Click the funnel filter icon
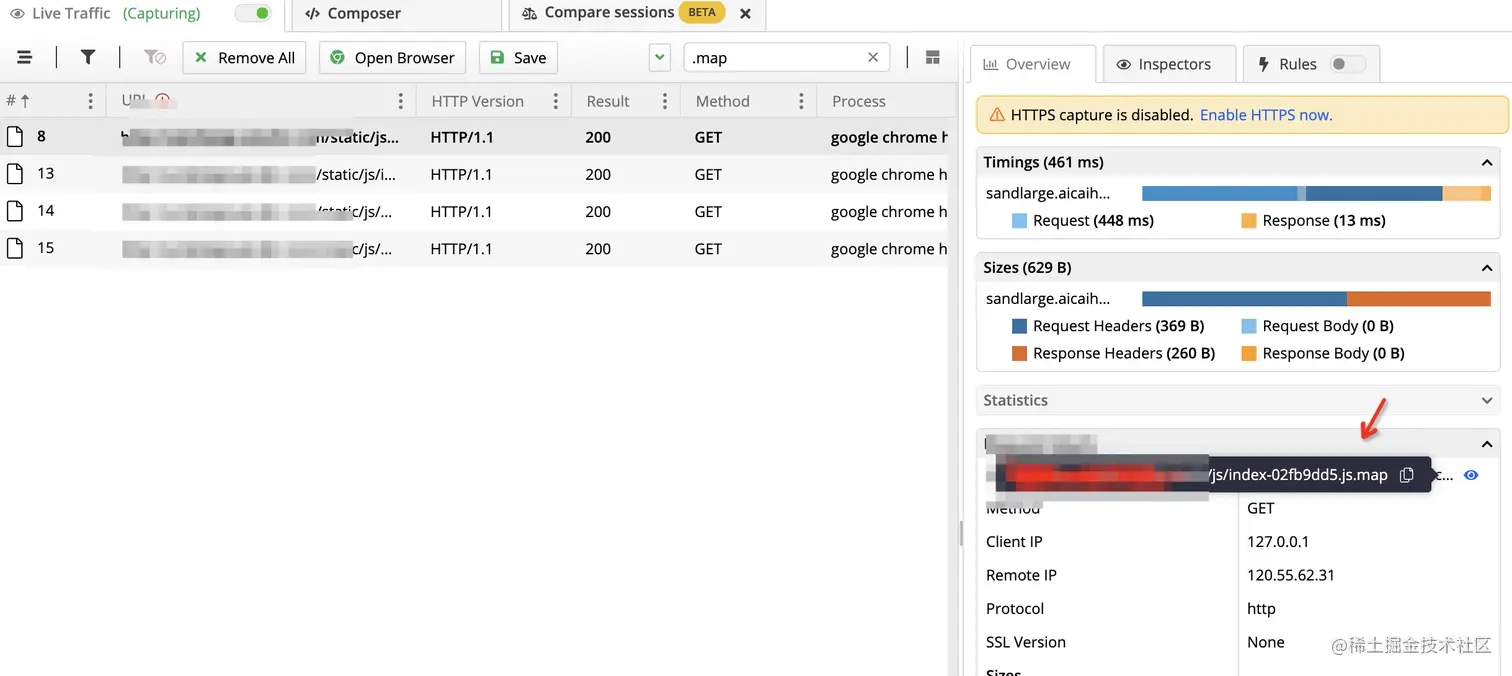1512x676 pixels. pyautogui.click(x=88, y=58)
